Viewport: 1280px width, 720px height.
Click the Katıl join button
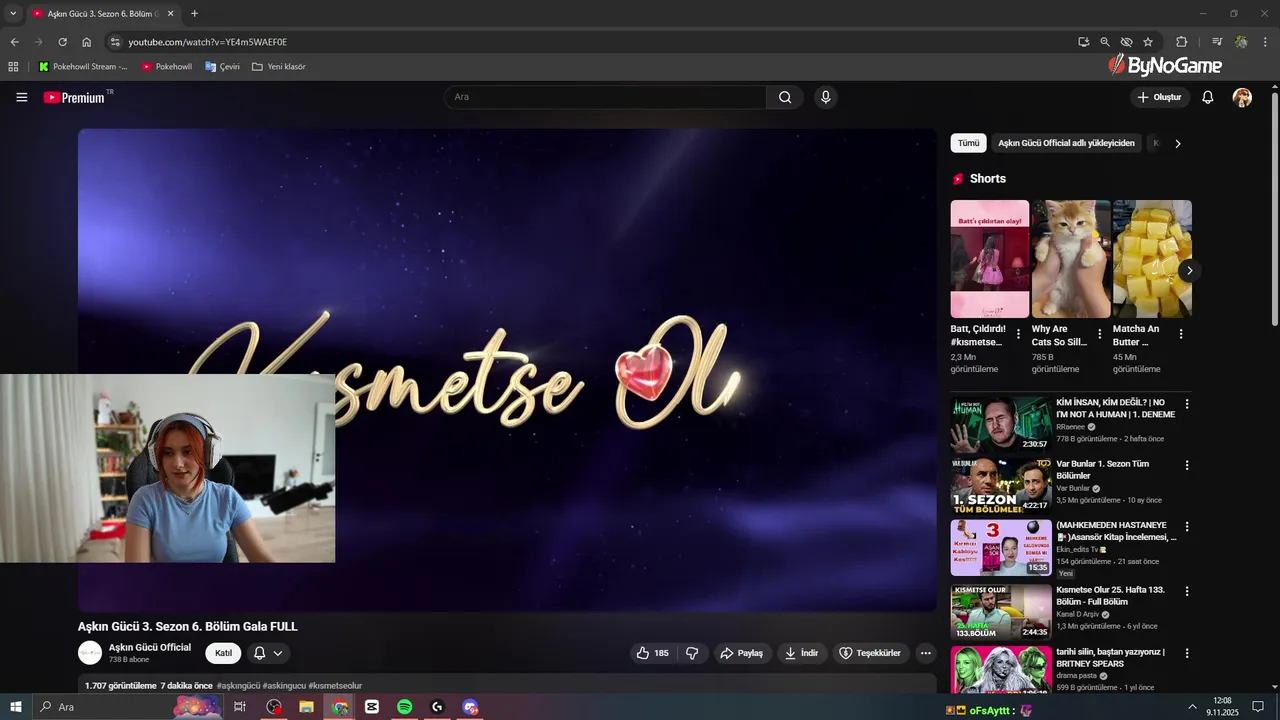pyautogui.click(x=223, y=653)
